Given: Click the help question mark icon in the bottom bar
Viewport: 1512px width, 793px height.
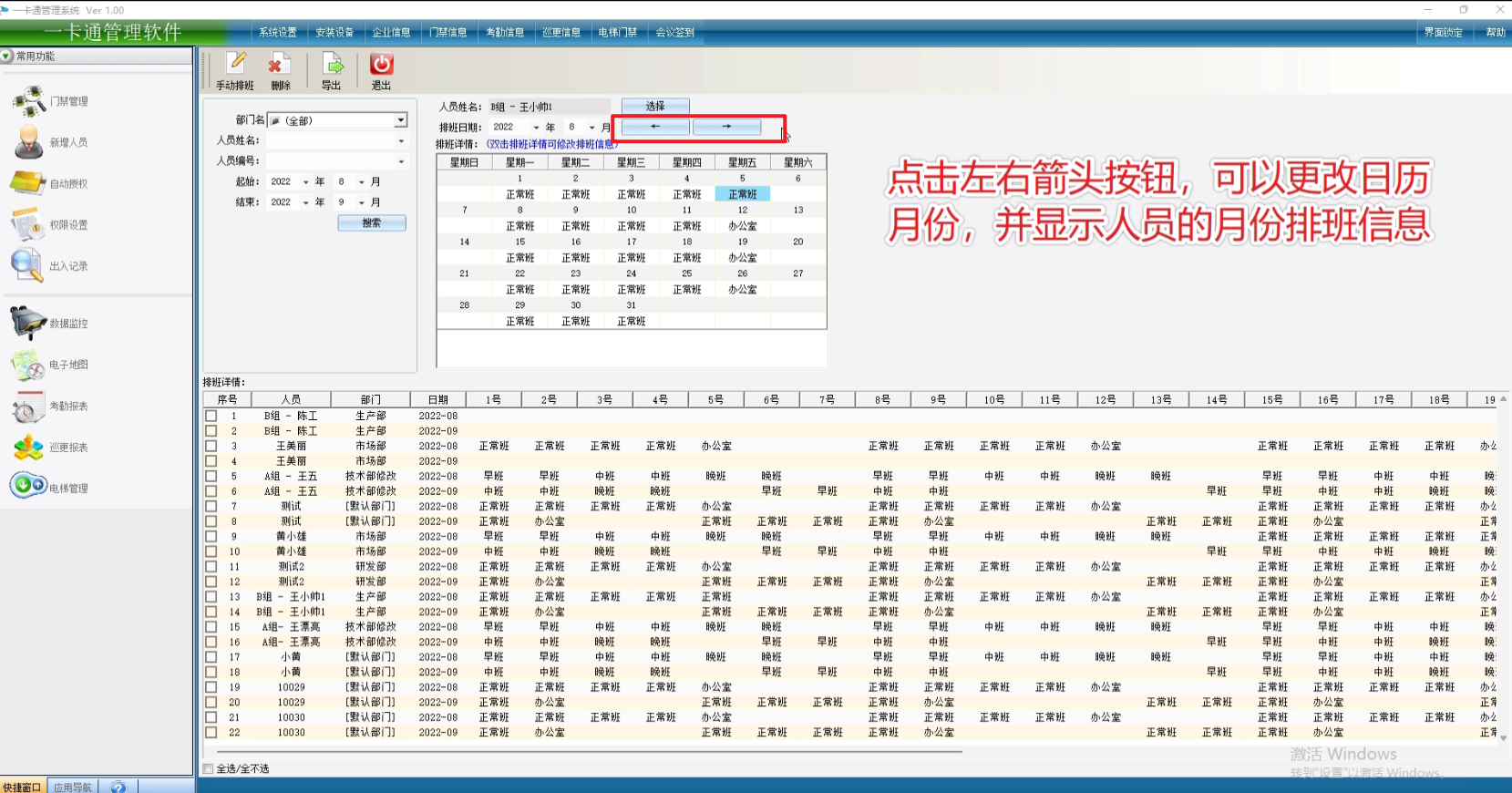Looking at the screenshot, I should tap(118, 787).
